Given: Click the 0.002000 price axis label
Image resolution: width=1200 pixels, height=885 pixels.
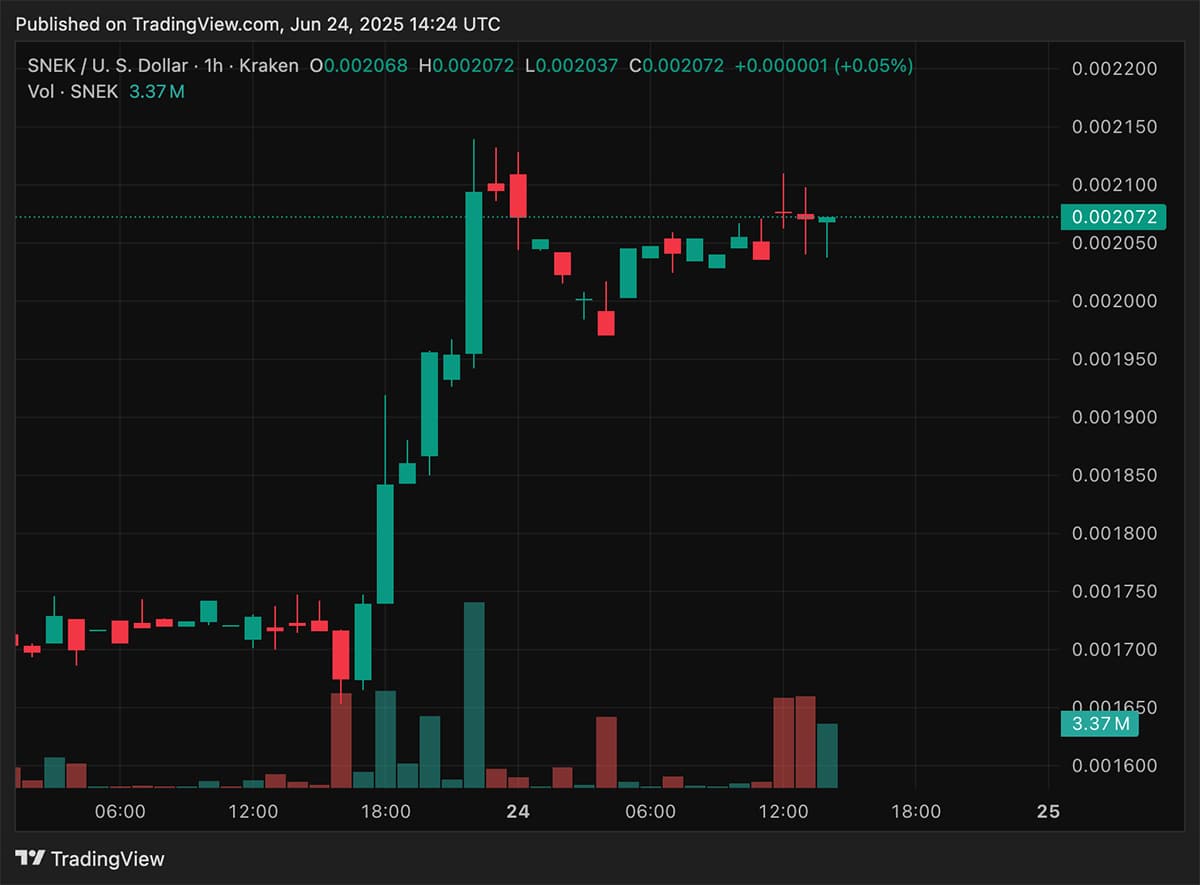Looking at the screenshot, I should coord(1114,301).
